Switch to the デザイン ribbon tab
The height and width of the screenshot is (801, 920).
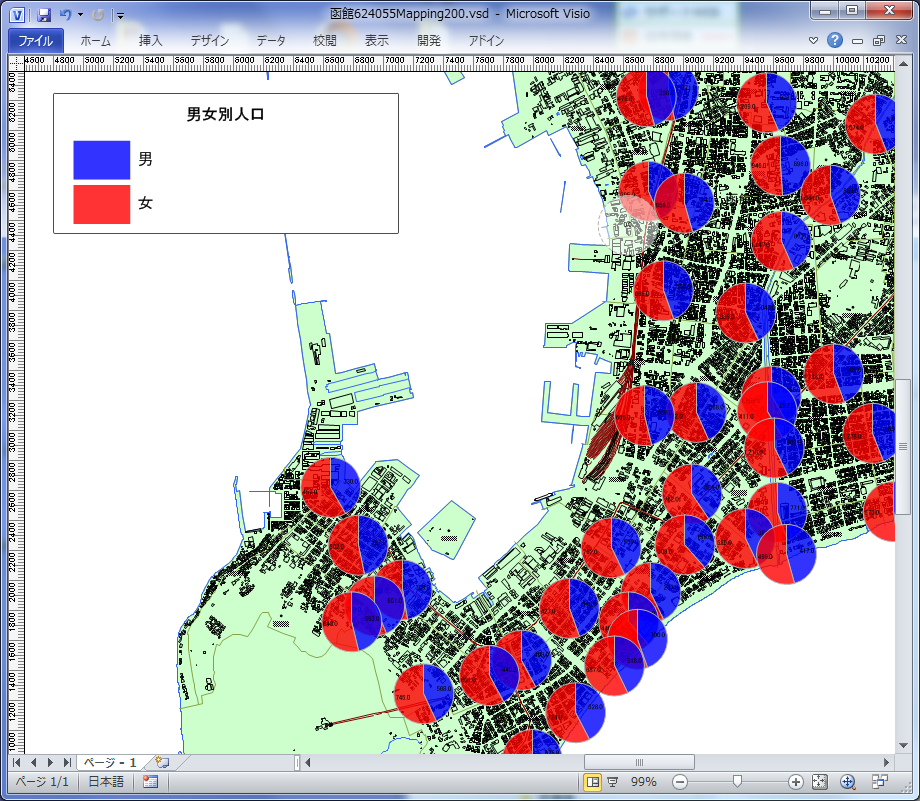coord(210,41)
